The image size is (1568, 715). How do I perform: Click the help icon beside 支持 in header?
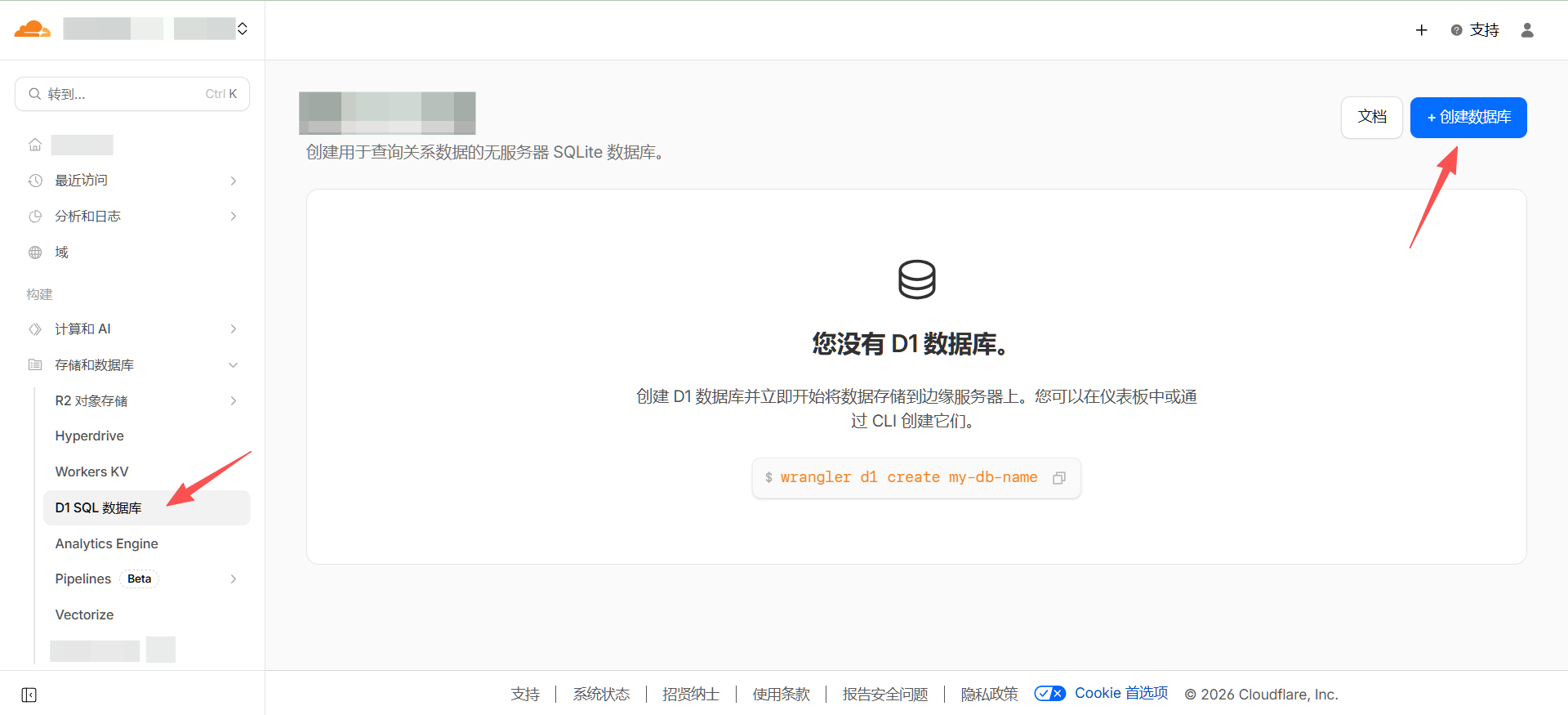click(1456, 30)
